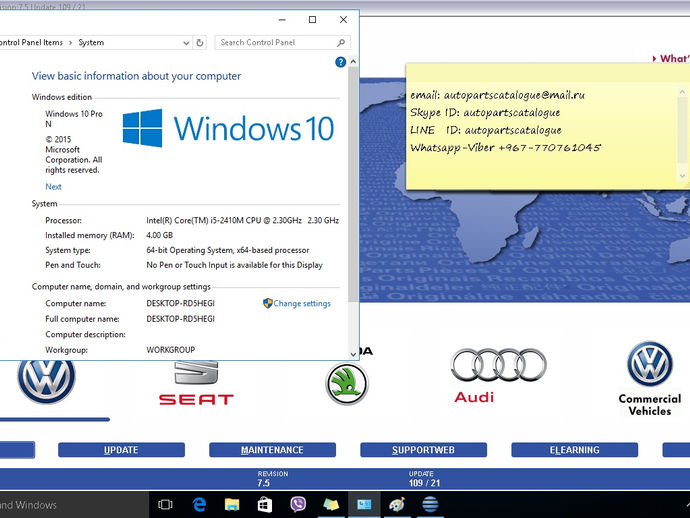Click the scroll down arrow in System window
The image size is (690, 518).
(x=353, y=354)
